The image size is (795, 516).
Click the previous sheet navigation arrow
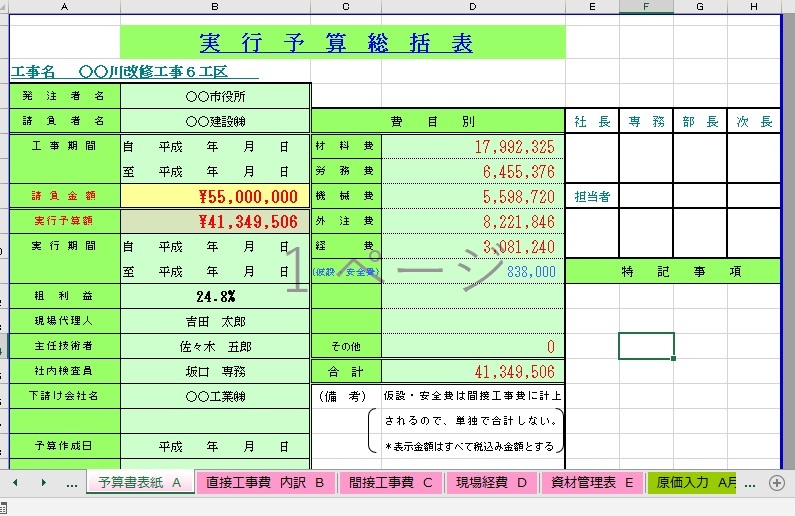[x=15, y=483]
